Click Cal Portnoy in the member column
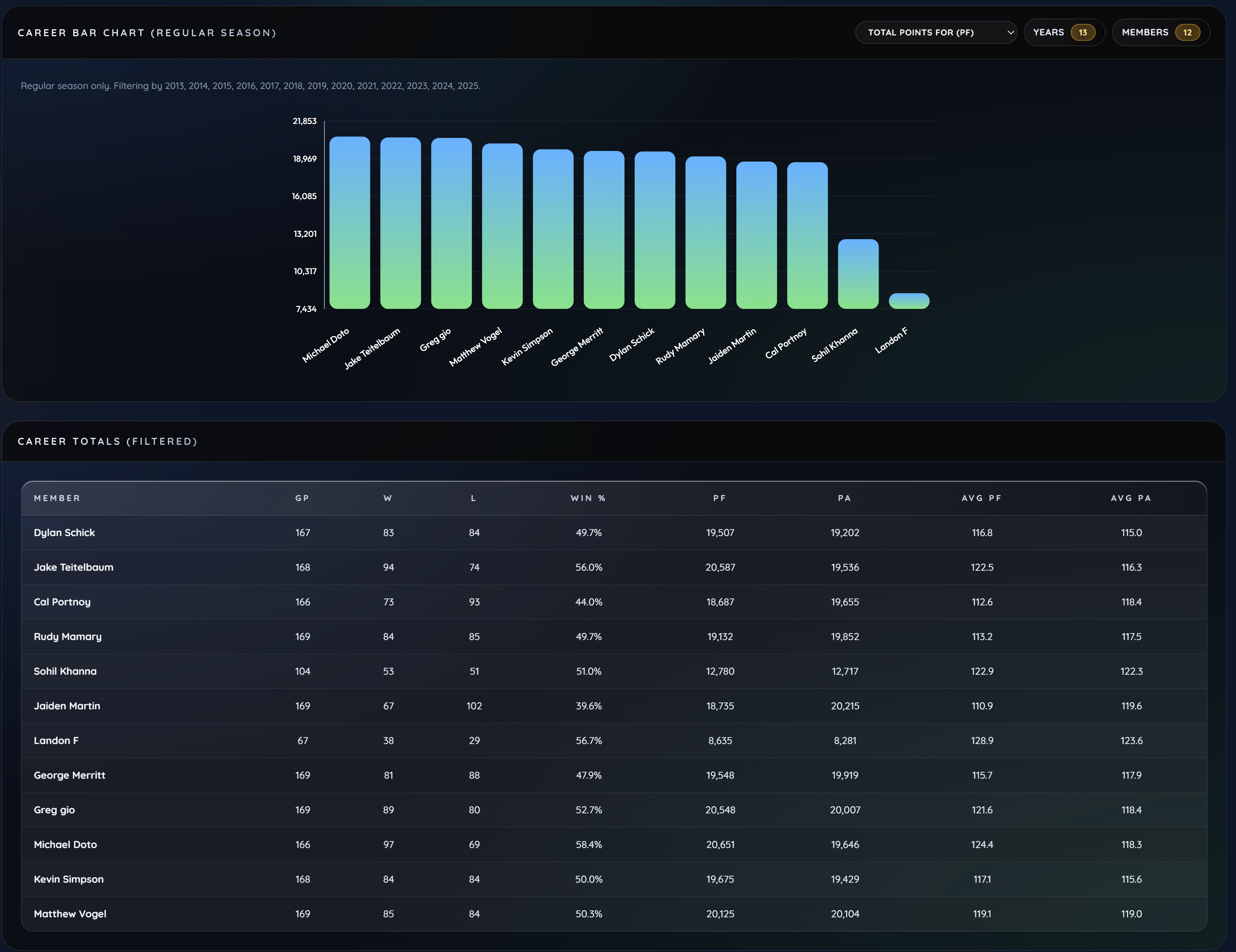The height and width of the screenshot is (952, 1236). coord(62,602)
